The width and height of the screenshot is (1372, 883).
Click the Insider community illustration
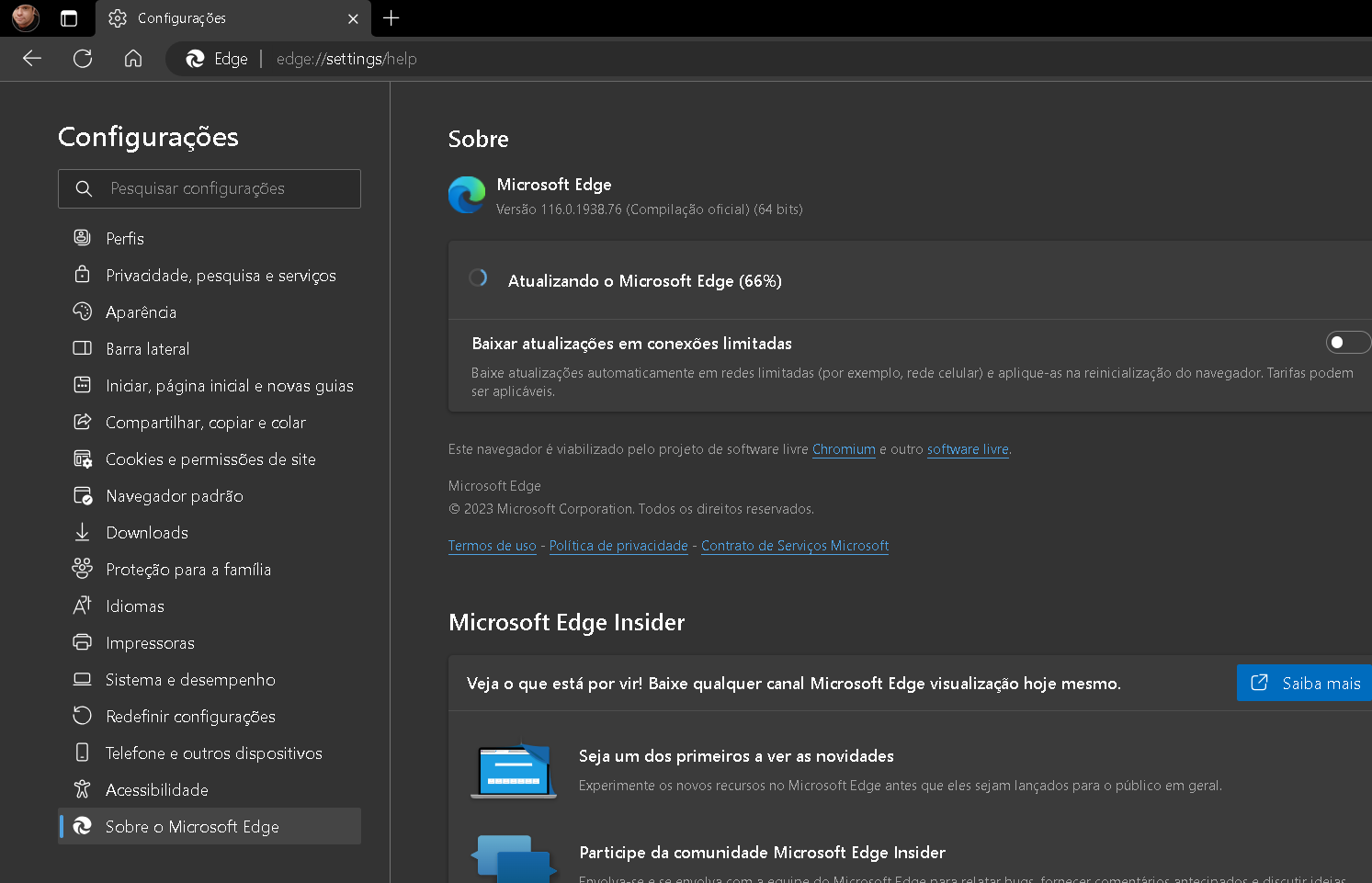[x=514, y=859]
